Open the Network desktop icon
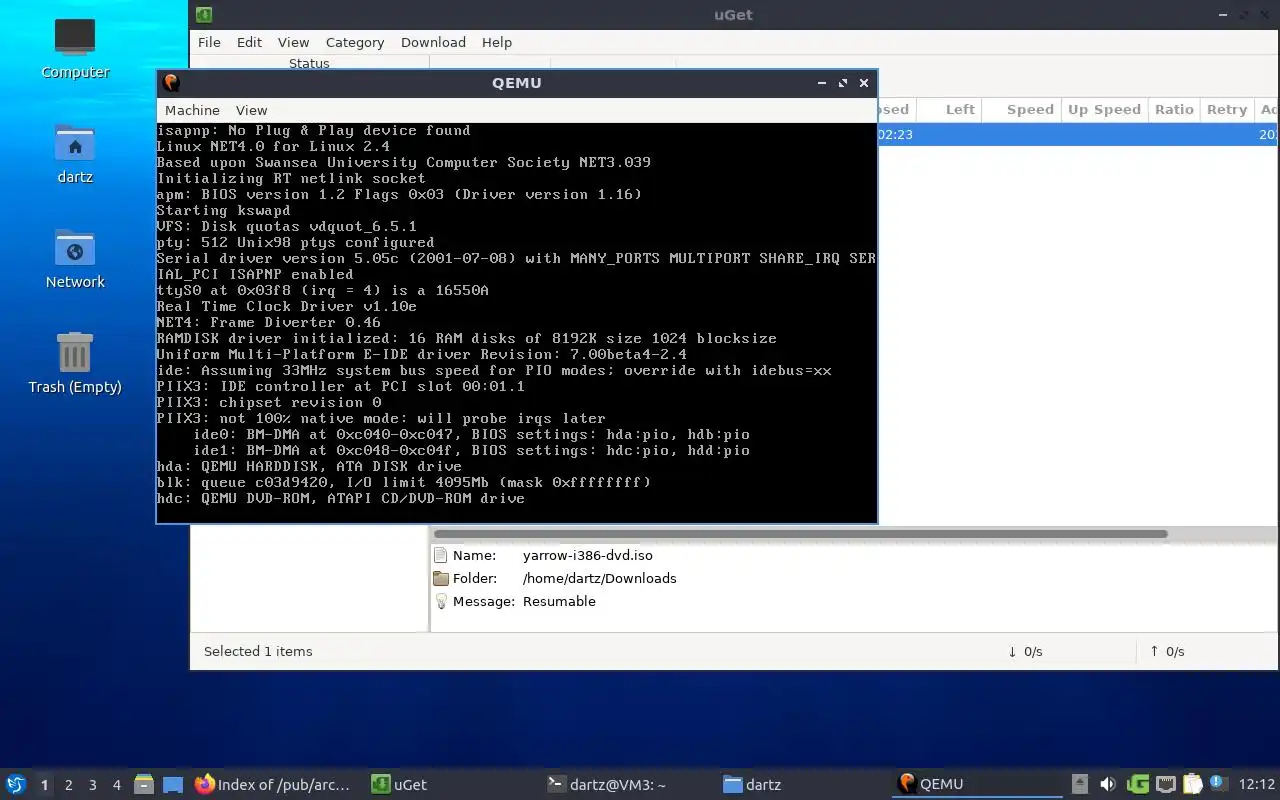 coord(75,259)
